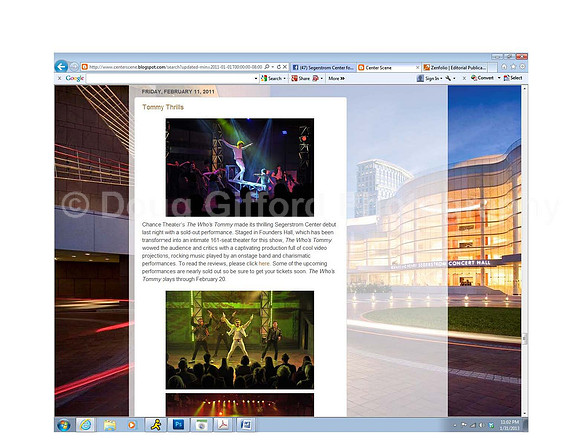Show hidden system tray icons arrow
The image size is (580, 448).
[x=455, y=425]
